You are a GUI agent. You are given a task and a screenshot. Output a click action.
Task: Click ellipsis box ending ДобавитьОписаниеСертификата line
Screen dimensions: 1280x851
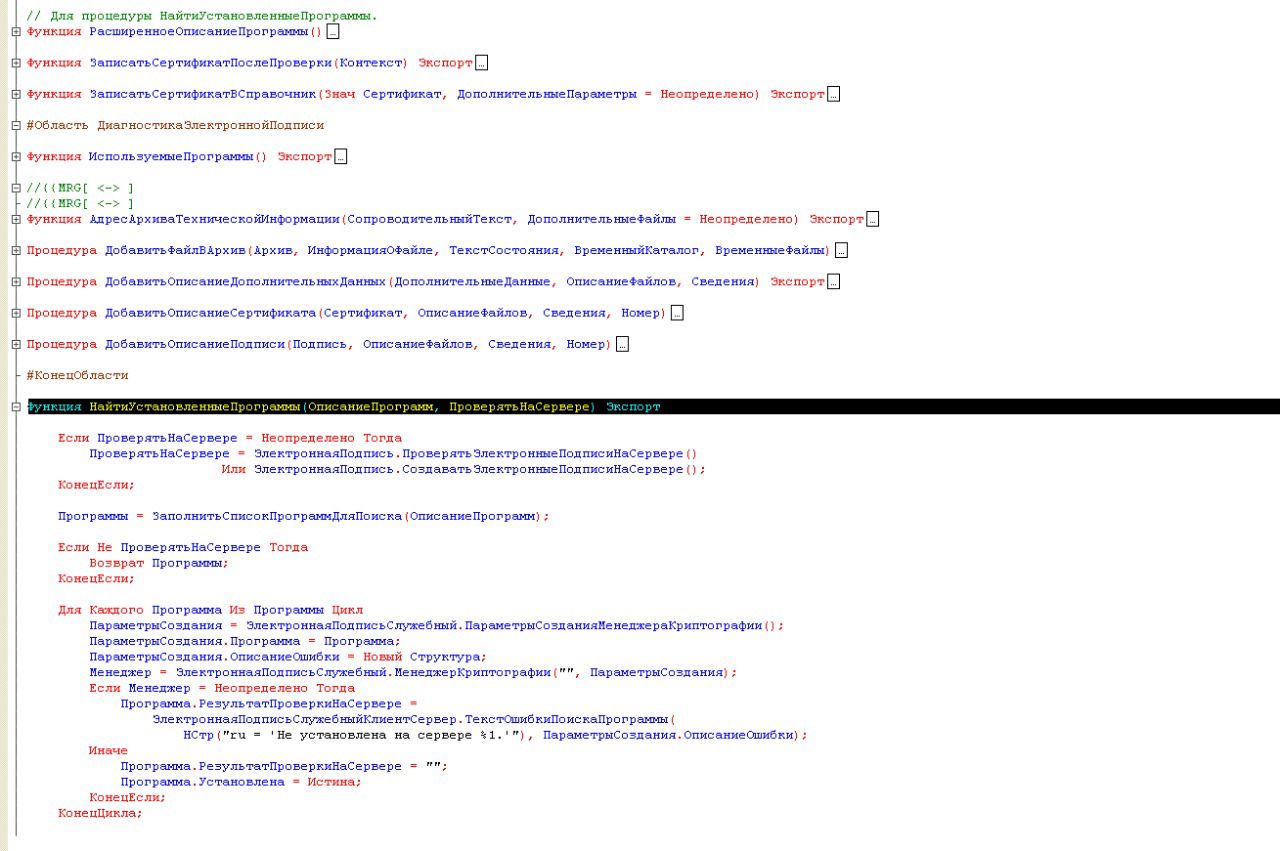pos(677,313)
